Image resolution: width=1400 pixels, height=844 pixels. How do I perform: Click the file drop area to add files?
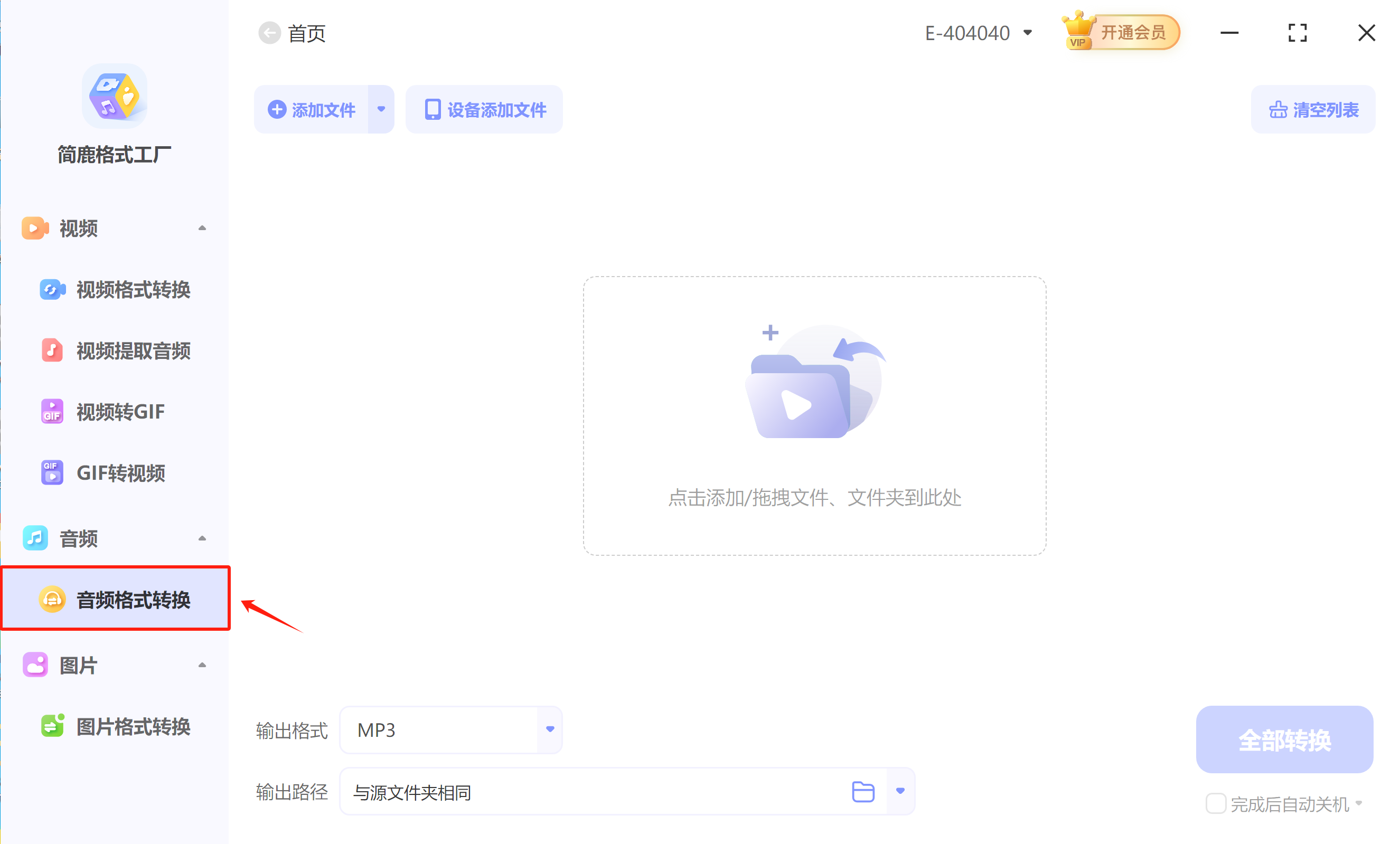(814, 415)
